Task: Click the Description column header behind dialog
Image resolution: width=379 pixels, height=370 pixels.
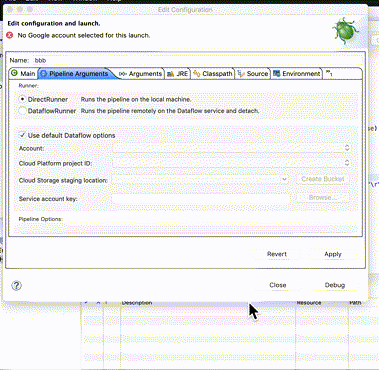Action: (137, 303)
